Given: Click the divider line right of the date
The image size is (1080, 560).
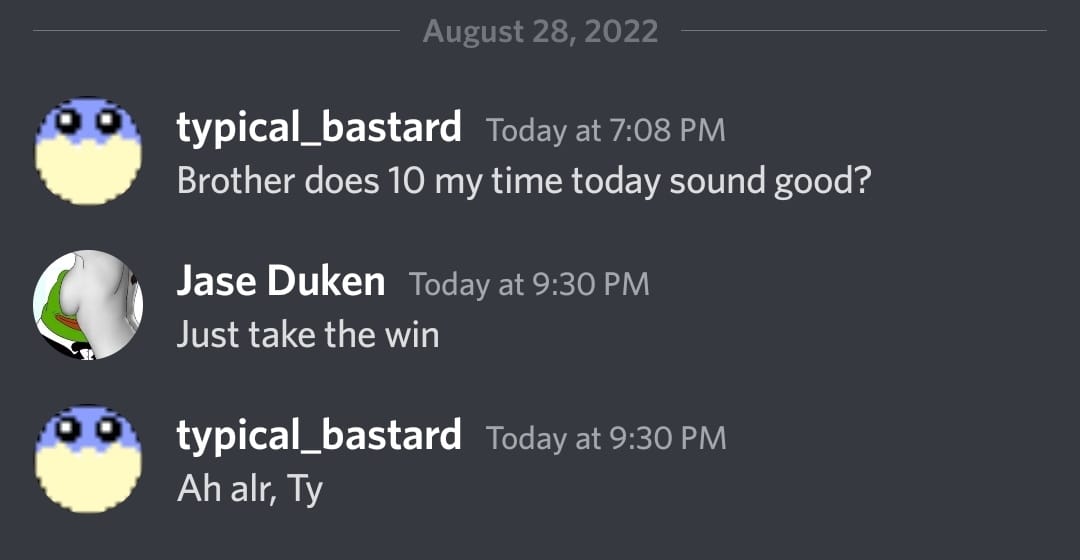Looking at the screenshot, I should (864, 31).
